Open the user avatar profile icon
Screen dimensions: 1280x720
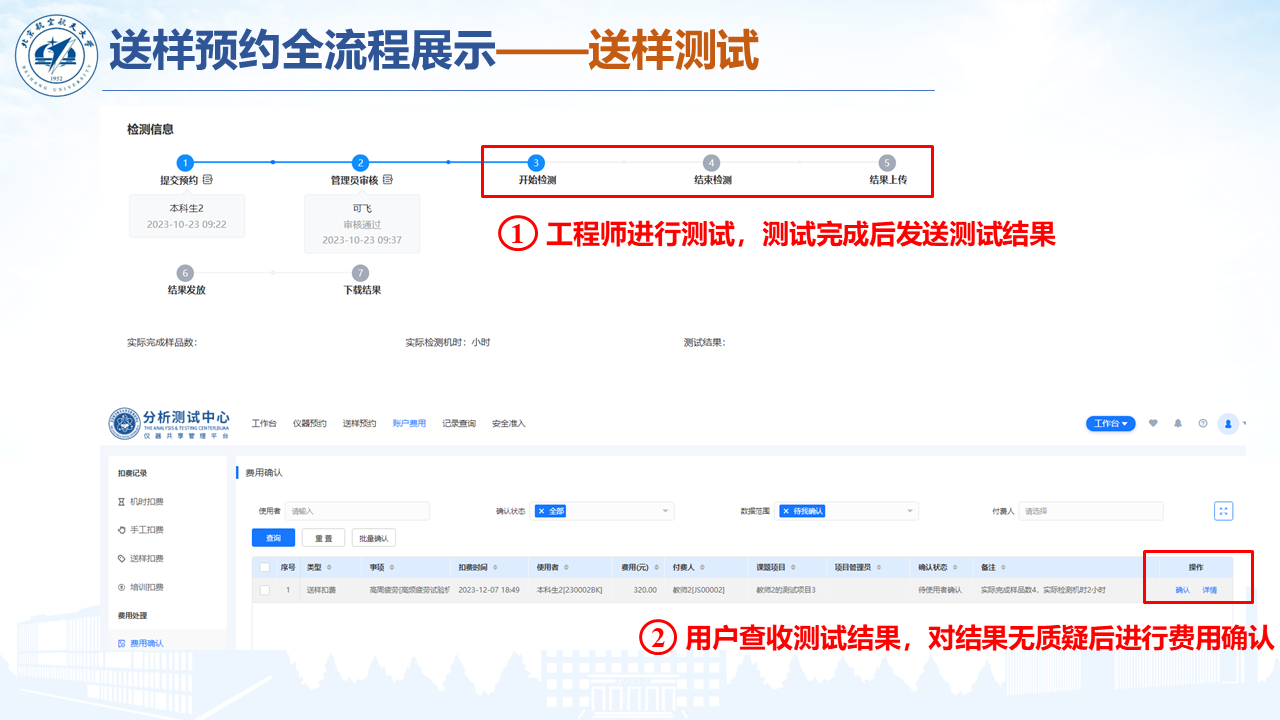point(1228,423)
